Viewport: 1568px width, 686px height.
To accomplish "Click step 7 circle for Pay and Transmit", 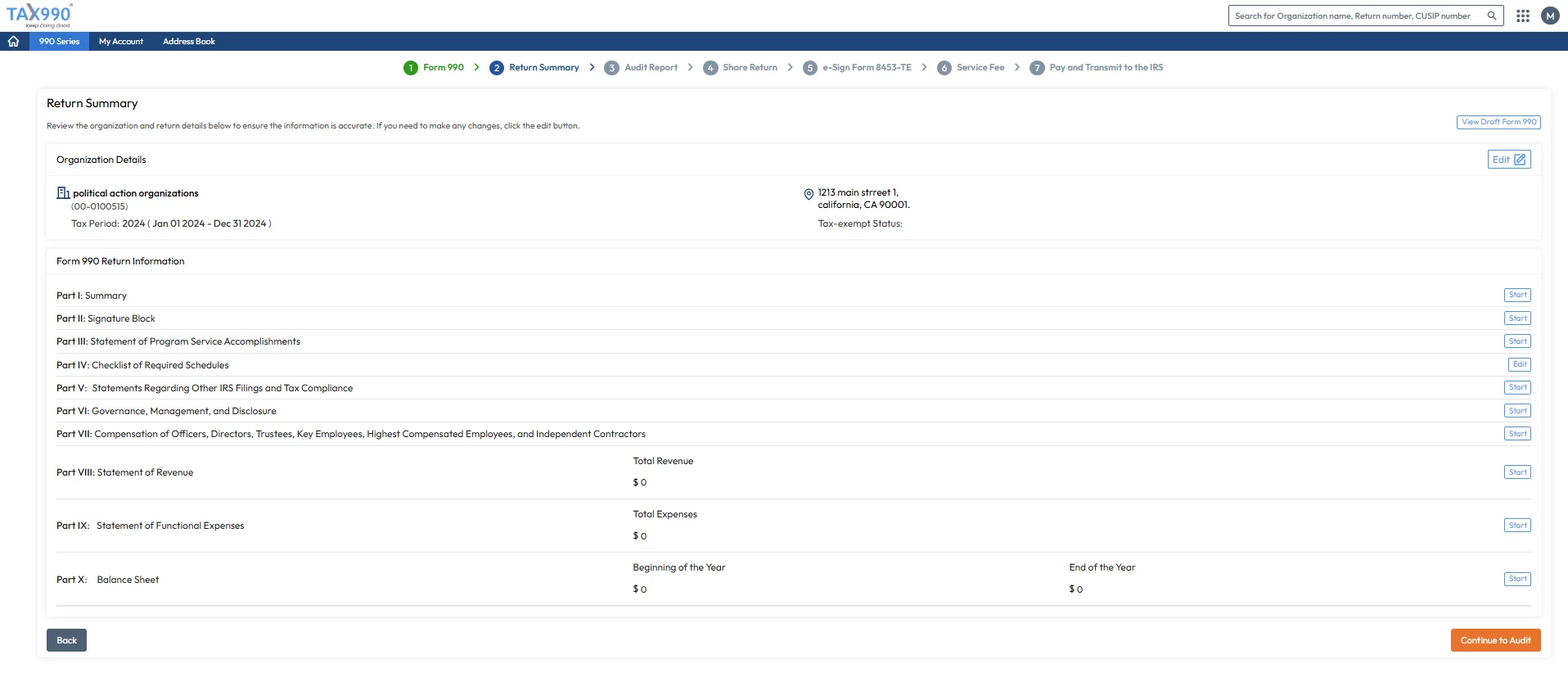I will pos(1037,68).
